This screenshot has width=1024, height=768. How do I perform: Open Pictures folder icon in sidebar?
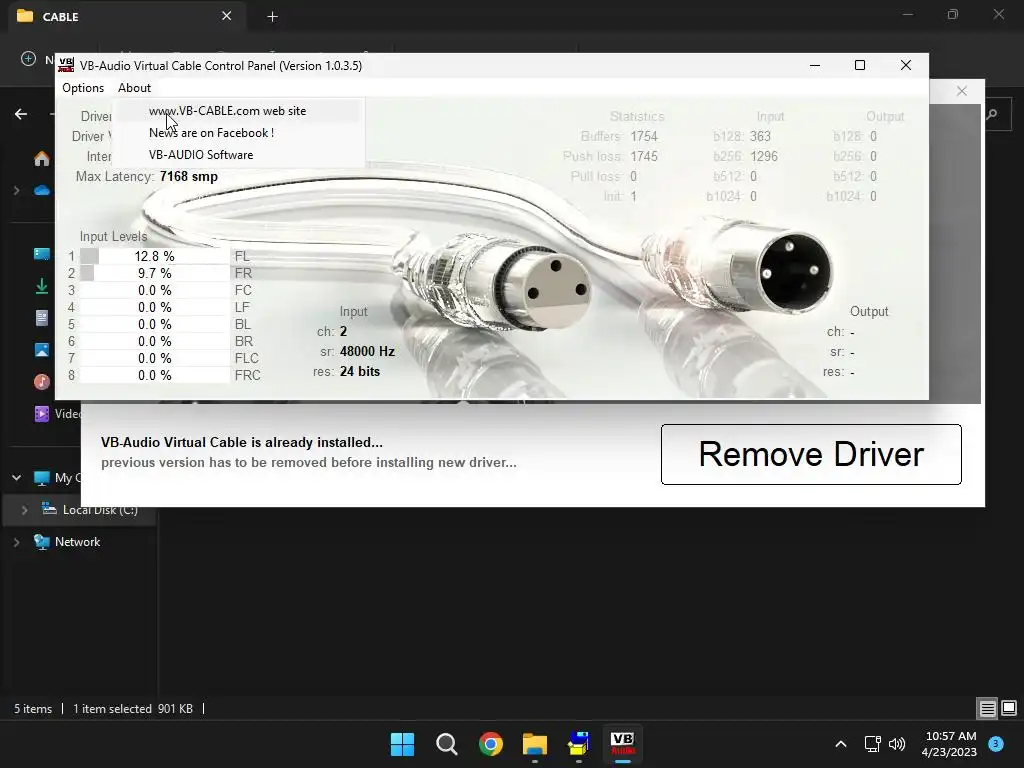tap(42, 350)
